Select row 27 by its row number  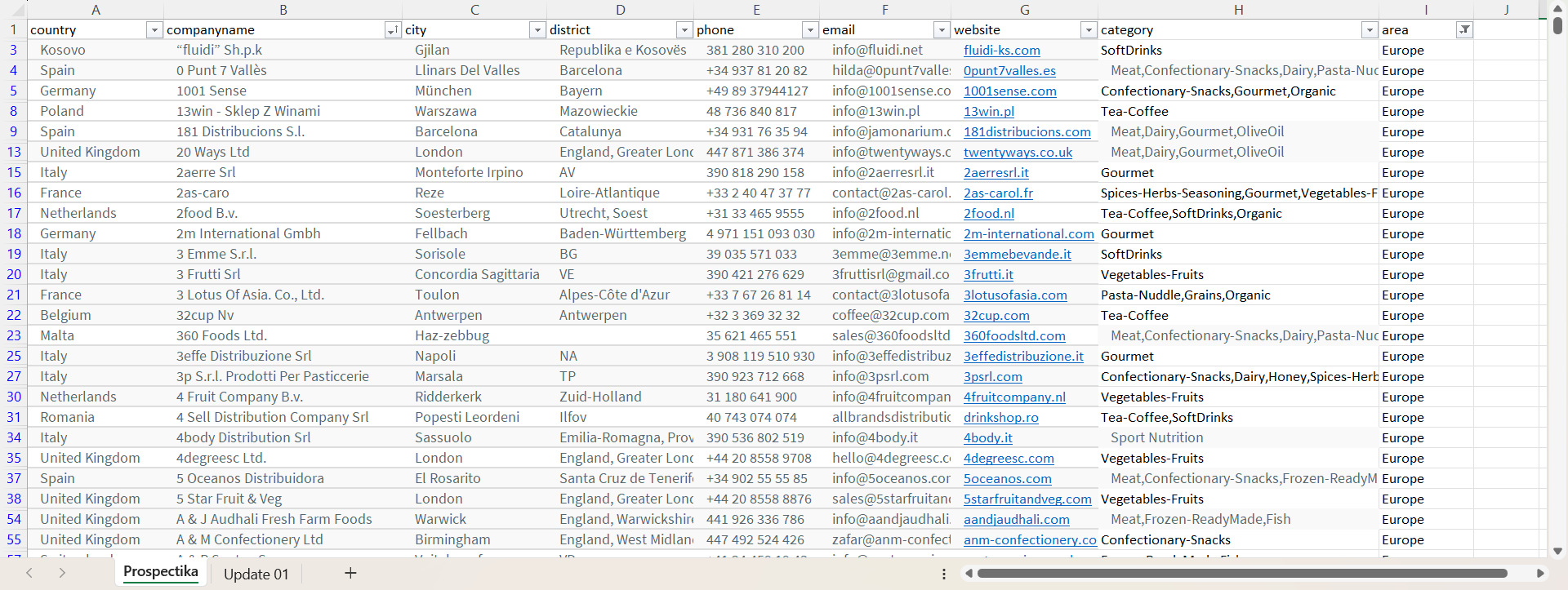tap(14, 376)
